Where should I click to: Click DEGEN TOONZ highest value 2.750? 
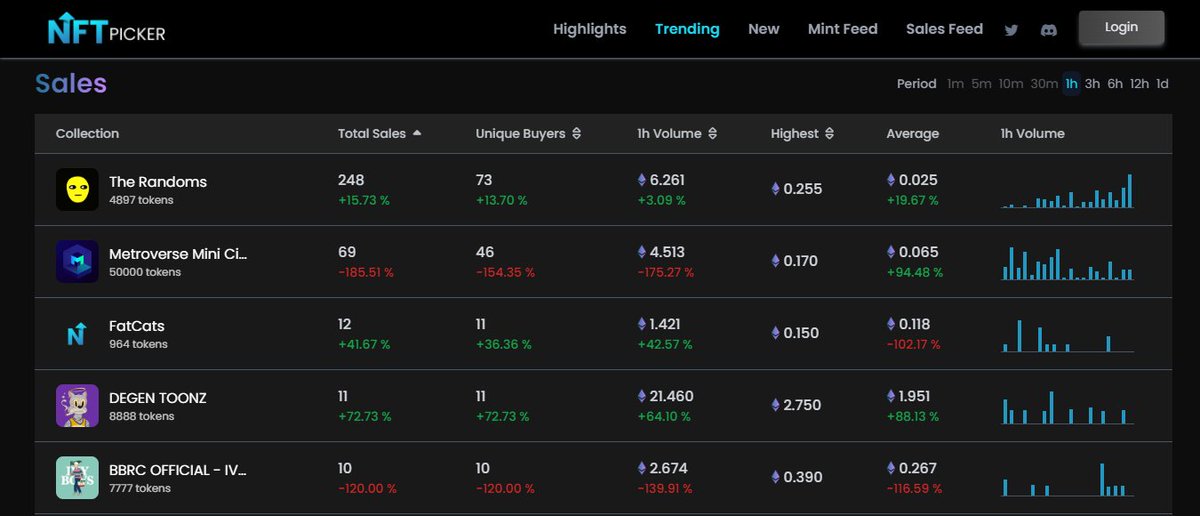796,405
